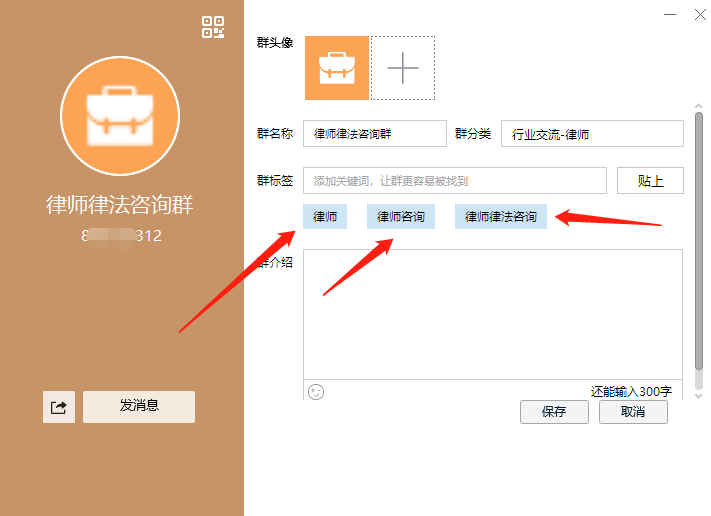Click the share group icon button

[x=59, y=407]
